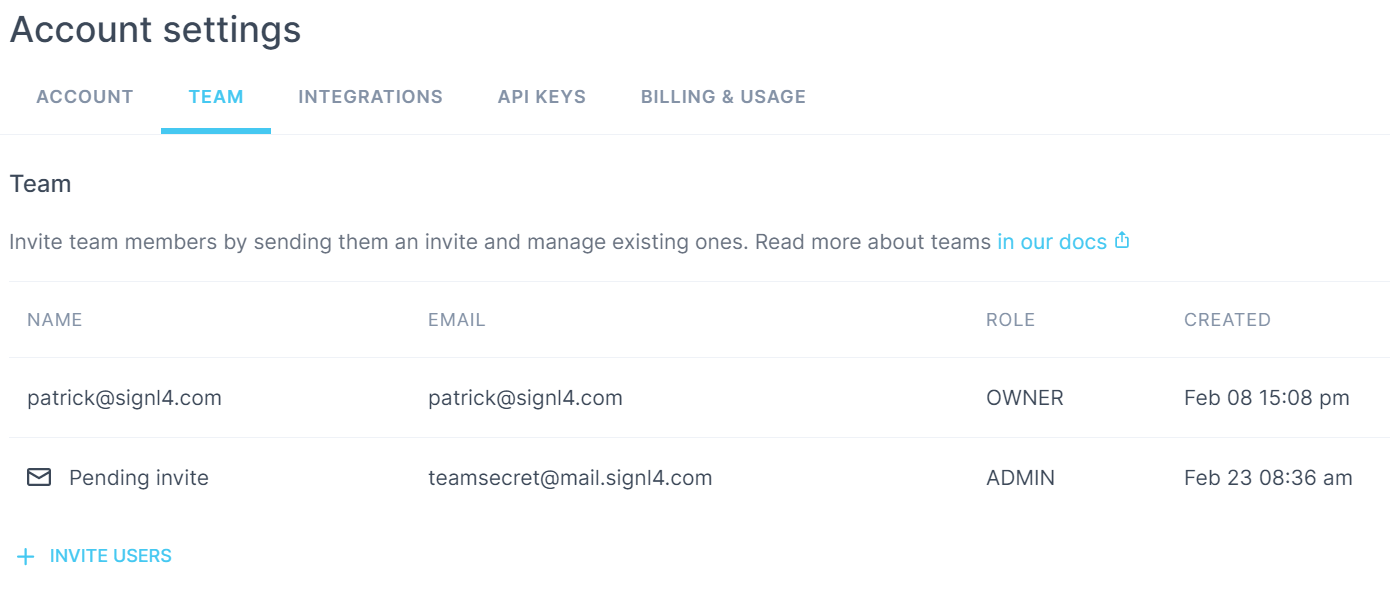The image size is (1390, 595).
Task: Click the teamsecret@mail.signl4.com email
Action: click(570, 478)
